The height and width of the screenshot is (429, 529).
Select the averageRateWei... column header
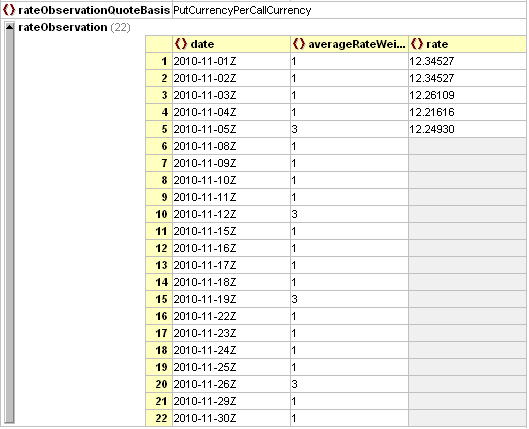pyautogui.click(x=349, y=44)
